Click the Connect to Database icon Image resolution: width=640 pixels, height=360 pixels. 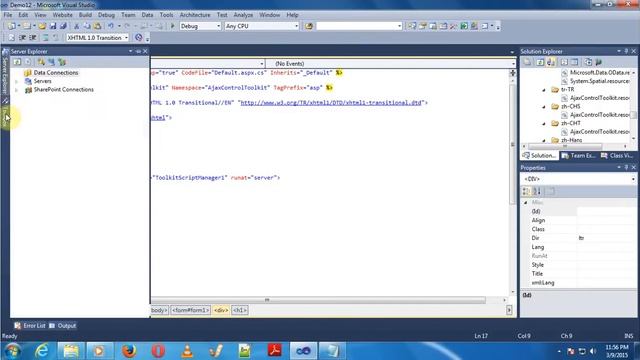pyautogui.click(x=41, y=62)
